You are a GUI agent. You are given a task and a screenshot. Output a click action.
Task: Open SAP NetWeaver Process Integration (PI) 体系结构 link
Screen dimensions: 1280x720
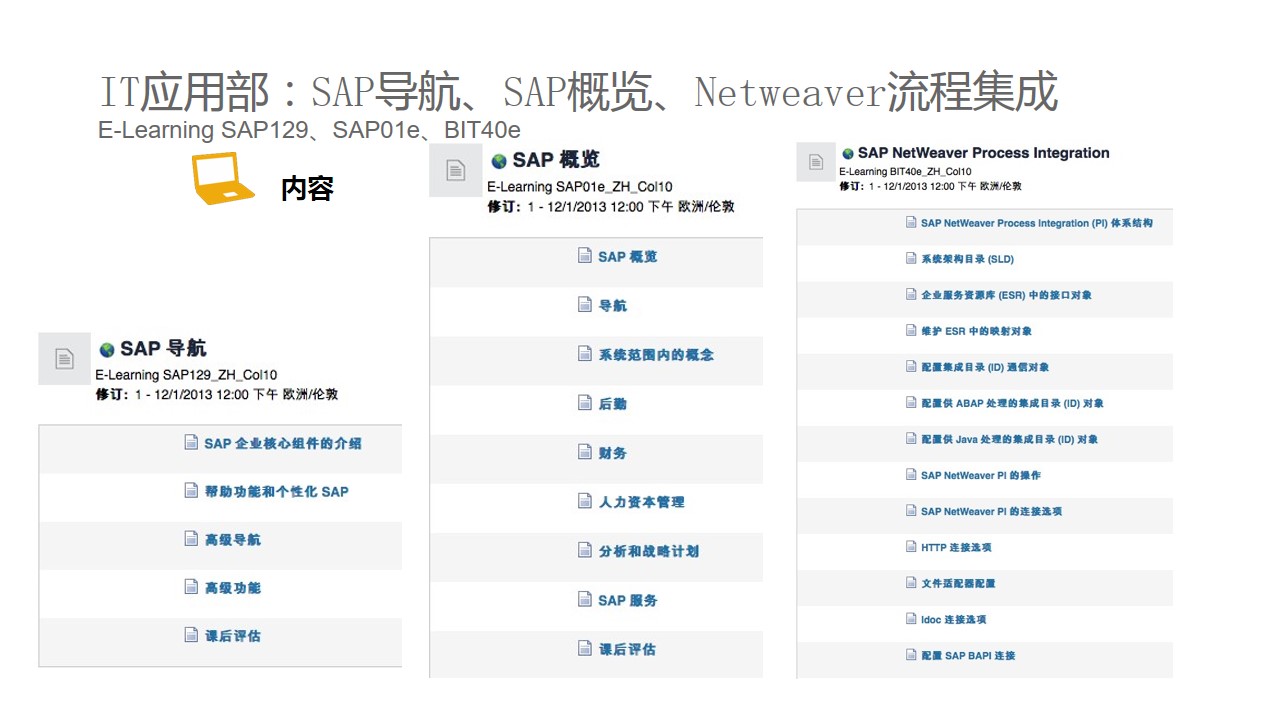pos(1036,223)
